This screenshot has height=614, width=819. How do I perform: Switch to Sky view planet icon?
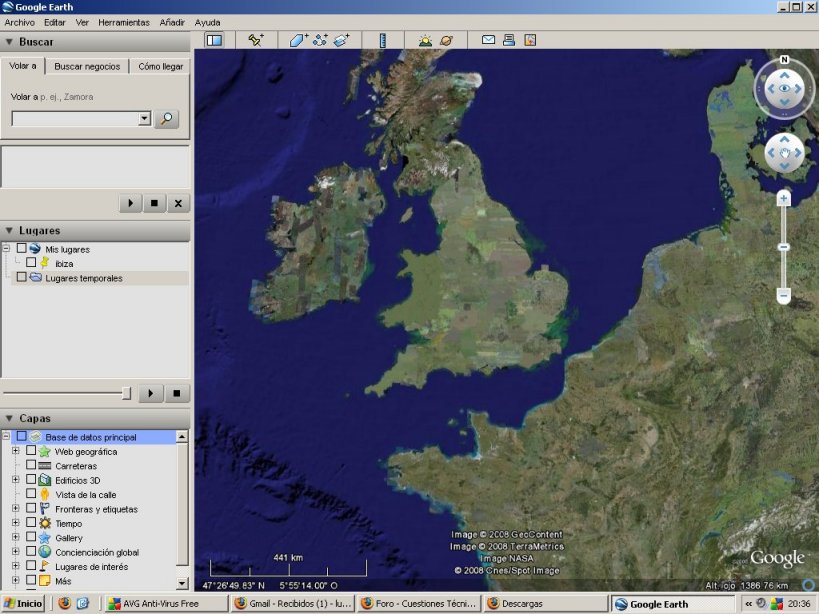tap(447, 40)
